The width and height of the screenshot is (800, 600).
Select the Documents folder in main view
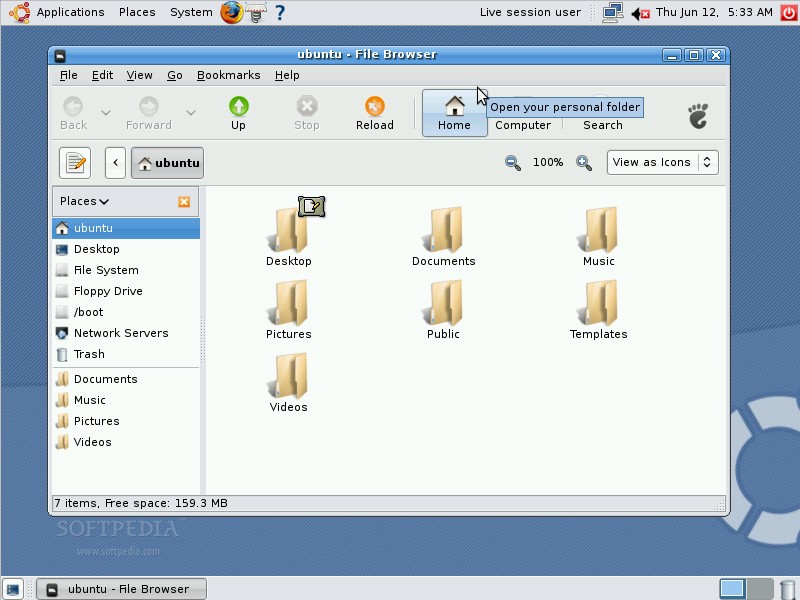pyautogui.click(x=443, y=232)
